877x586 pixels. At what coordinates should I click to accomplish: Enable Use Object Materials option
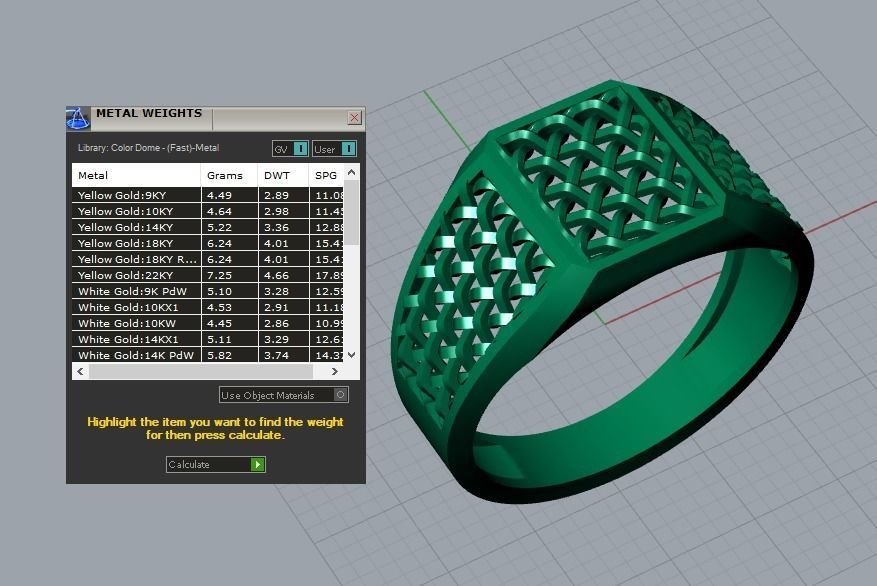click(284, 395)
